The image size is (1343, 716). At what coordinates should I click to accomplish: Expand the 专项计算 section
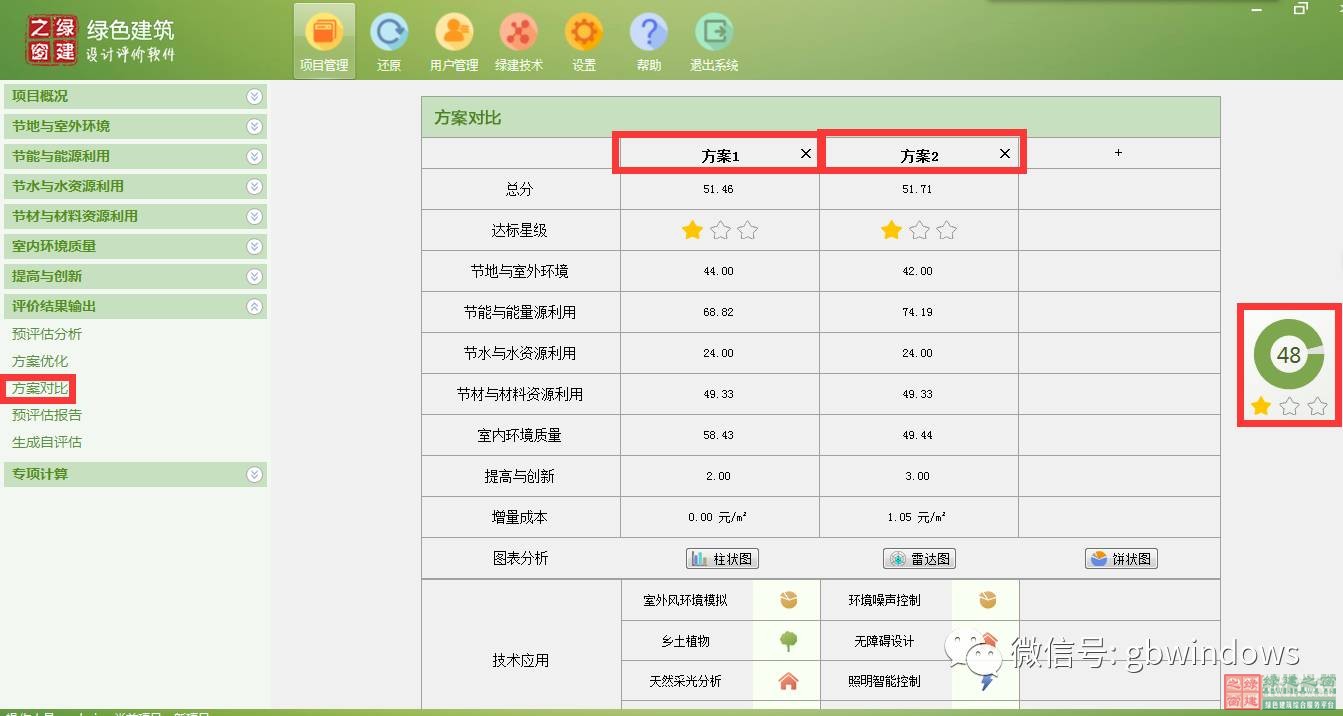[x=254, y=474]
